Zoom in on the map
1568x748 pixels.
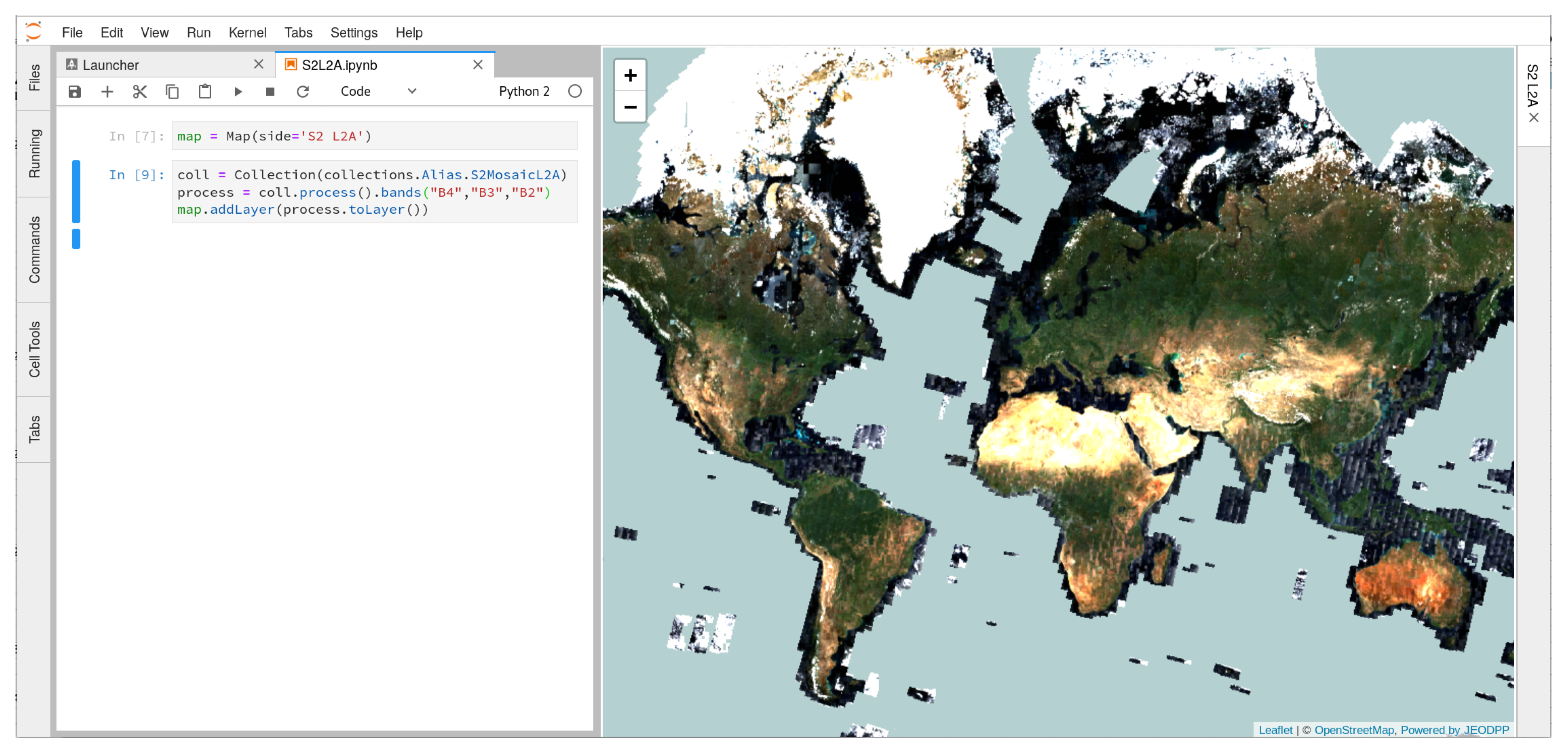[x=630, y=75]
